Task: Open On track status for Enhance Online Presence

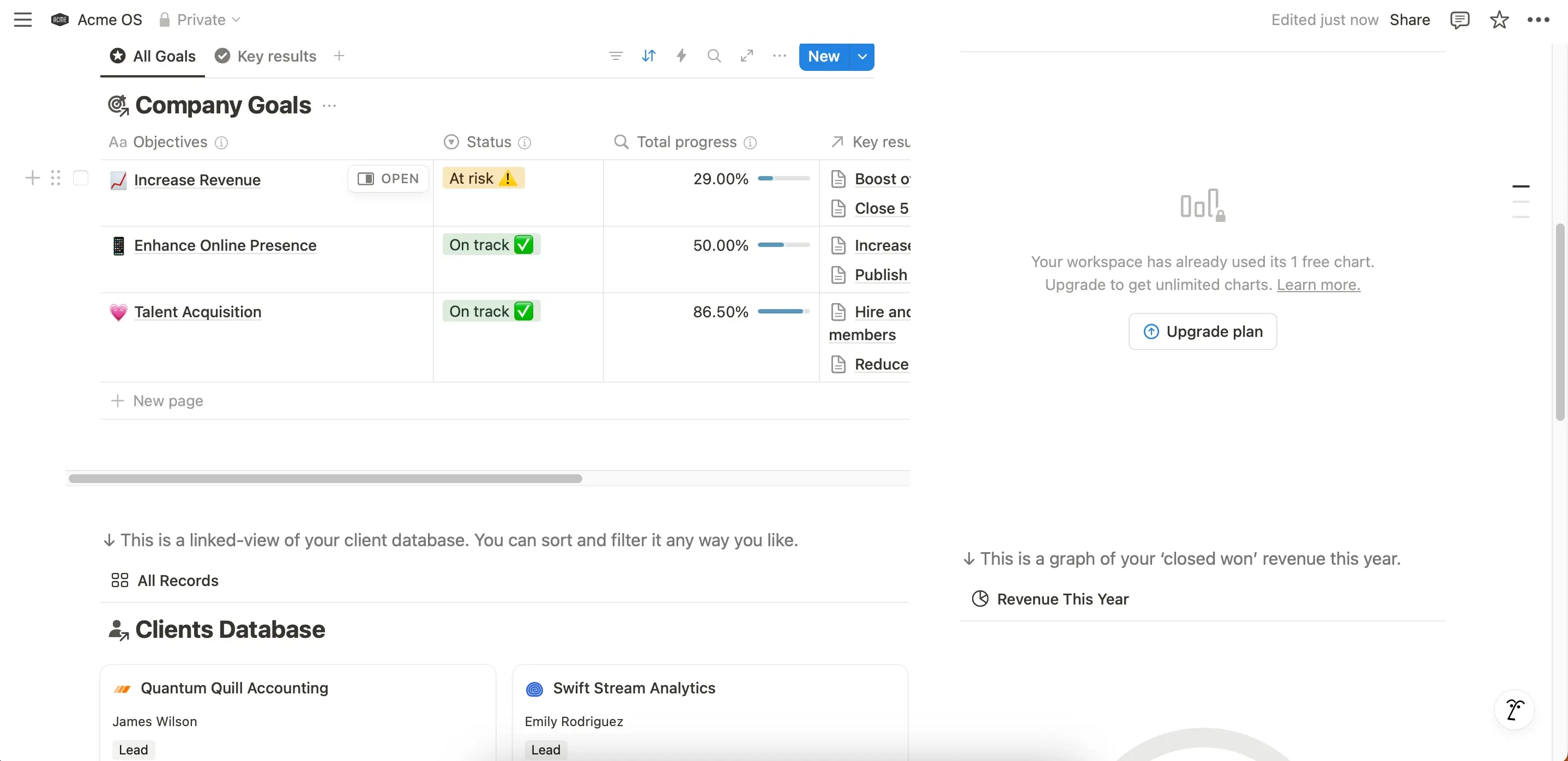Action: (491, 245)
